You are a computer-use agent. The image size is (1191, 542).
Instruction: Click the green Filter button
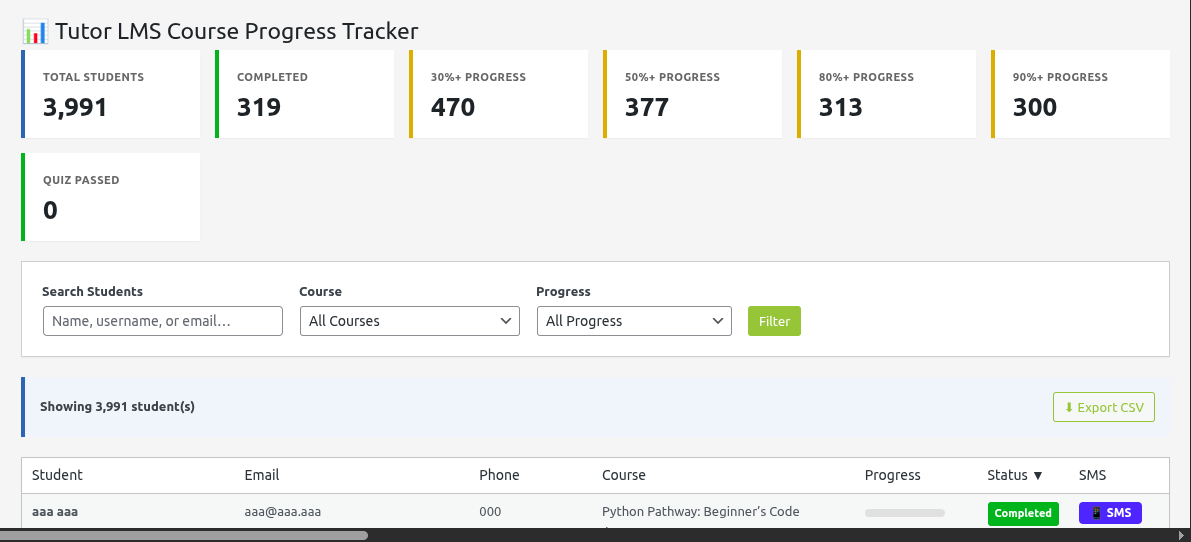[x=774, y=321]
